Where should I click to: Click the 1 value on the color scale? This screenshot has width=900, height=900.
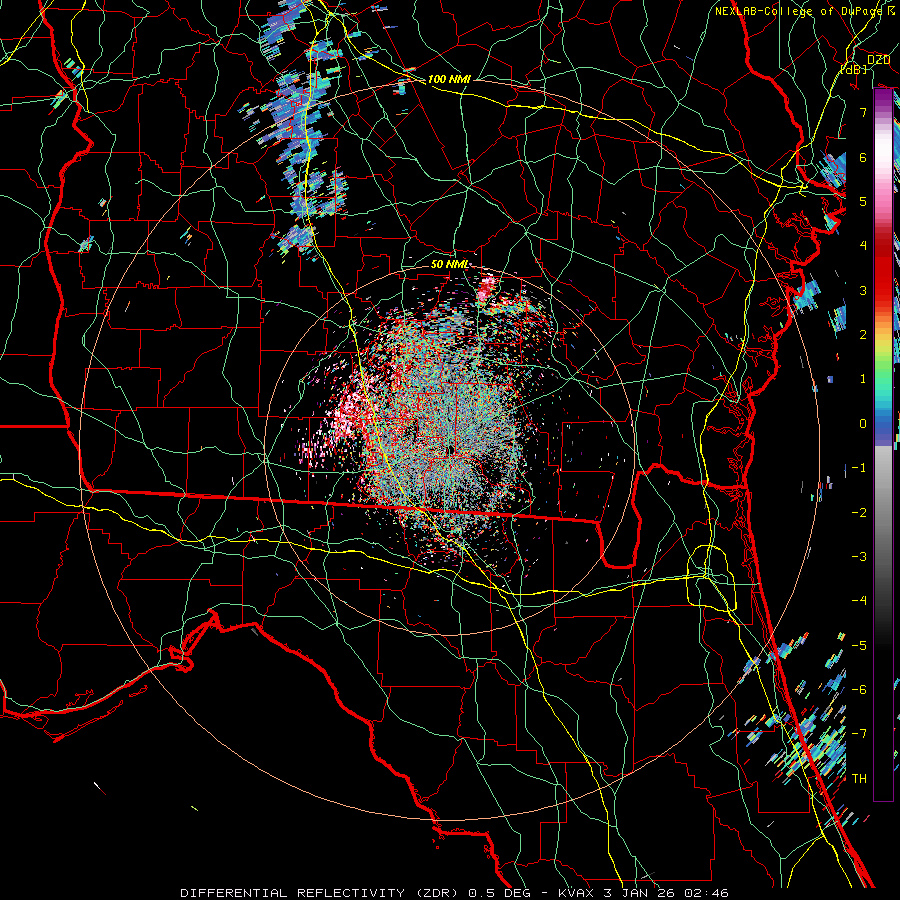click(x=863, y=379)
